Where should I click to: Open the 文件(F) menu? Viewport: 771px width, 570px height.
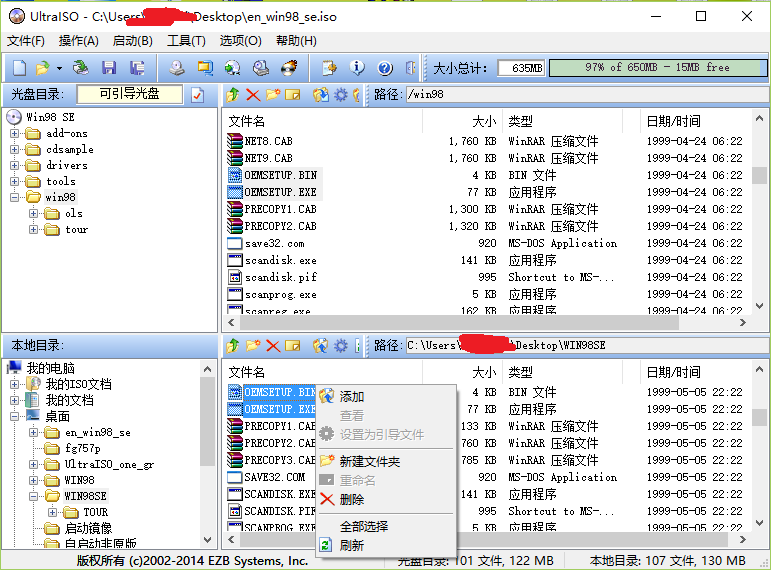[26, 41]
